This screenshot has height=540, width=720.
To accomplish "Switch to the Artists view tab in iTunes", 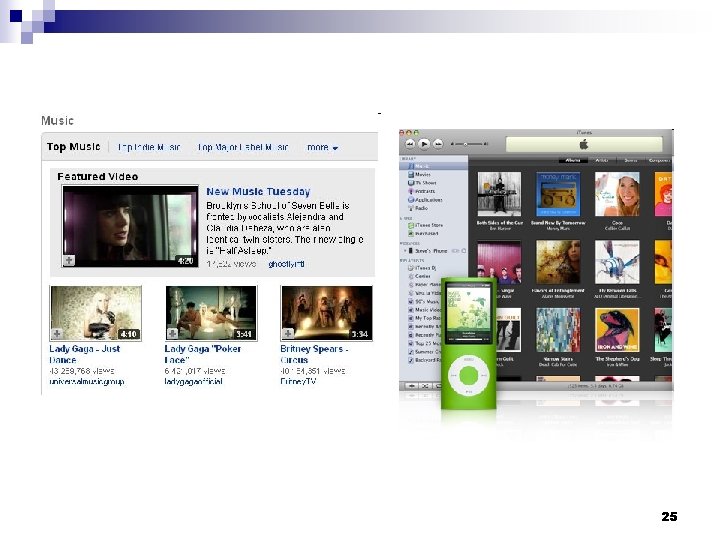I will coord(602,160).
